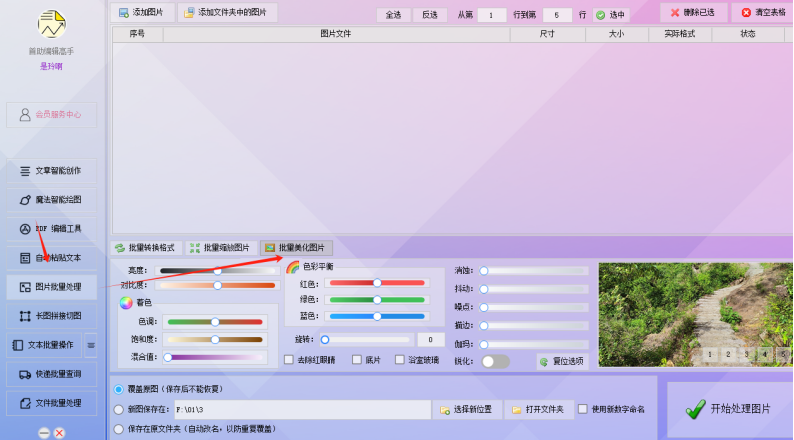Click the 红色 red balance slider
This screenshot has height=440, width=794.
[377, 283]
